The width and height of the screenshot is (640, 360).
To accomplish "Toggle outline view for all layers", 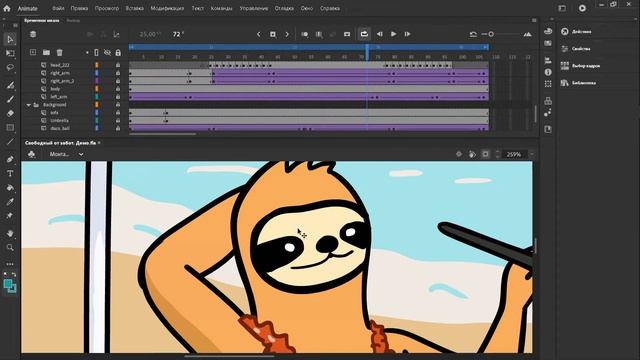I will [96, 53].
